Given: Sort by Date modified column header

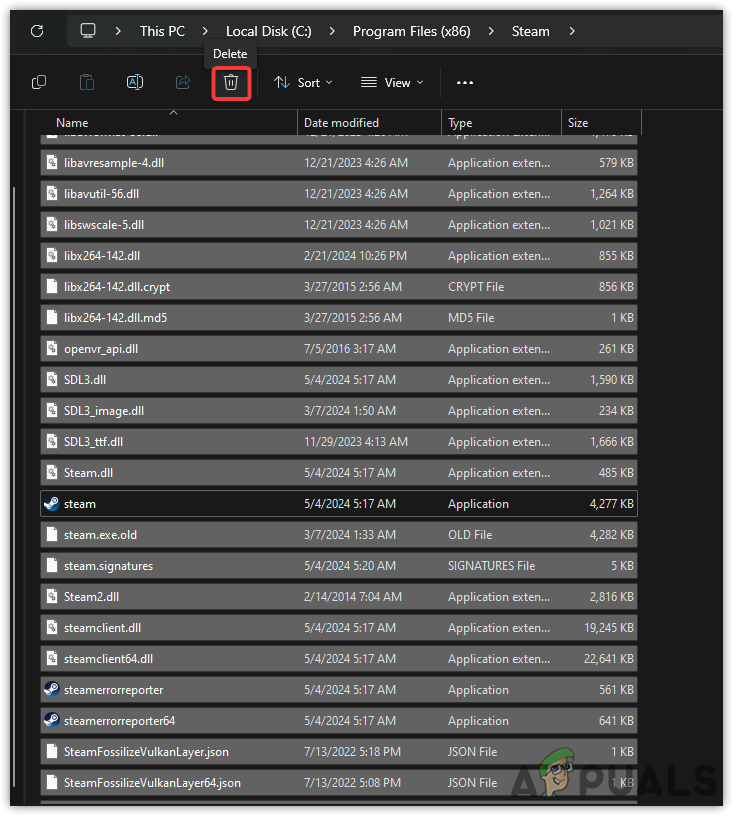Looking at the screenshot, I should point(341,123).
